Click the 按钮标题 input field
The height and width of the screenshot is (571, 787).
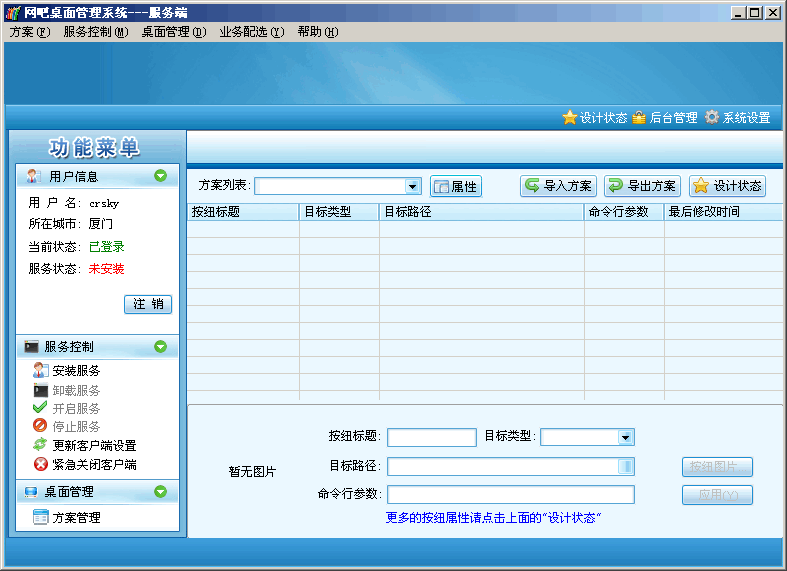click(x=432, y=437)
